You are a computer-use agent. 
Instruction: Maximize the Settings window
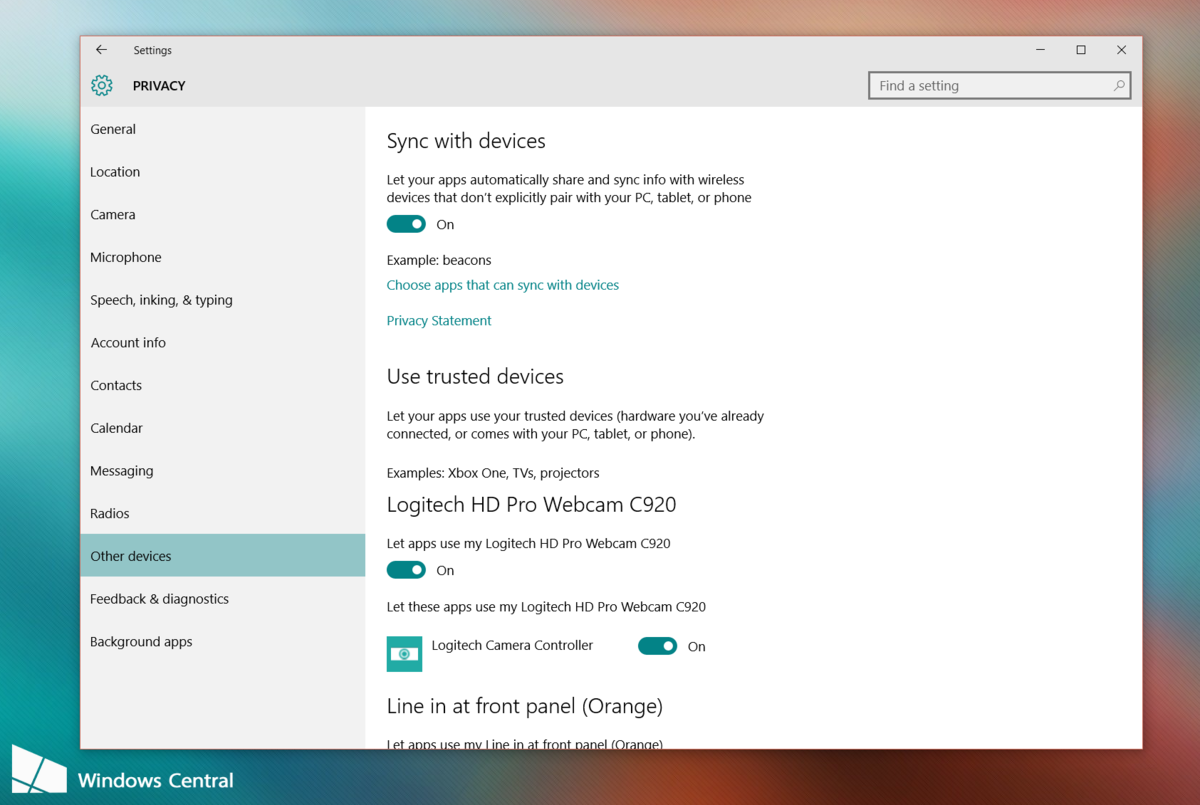tap(1081, 50)
